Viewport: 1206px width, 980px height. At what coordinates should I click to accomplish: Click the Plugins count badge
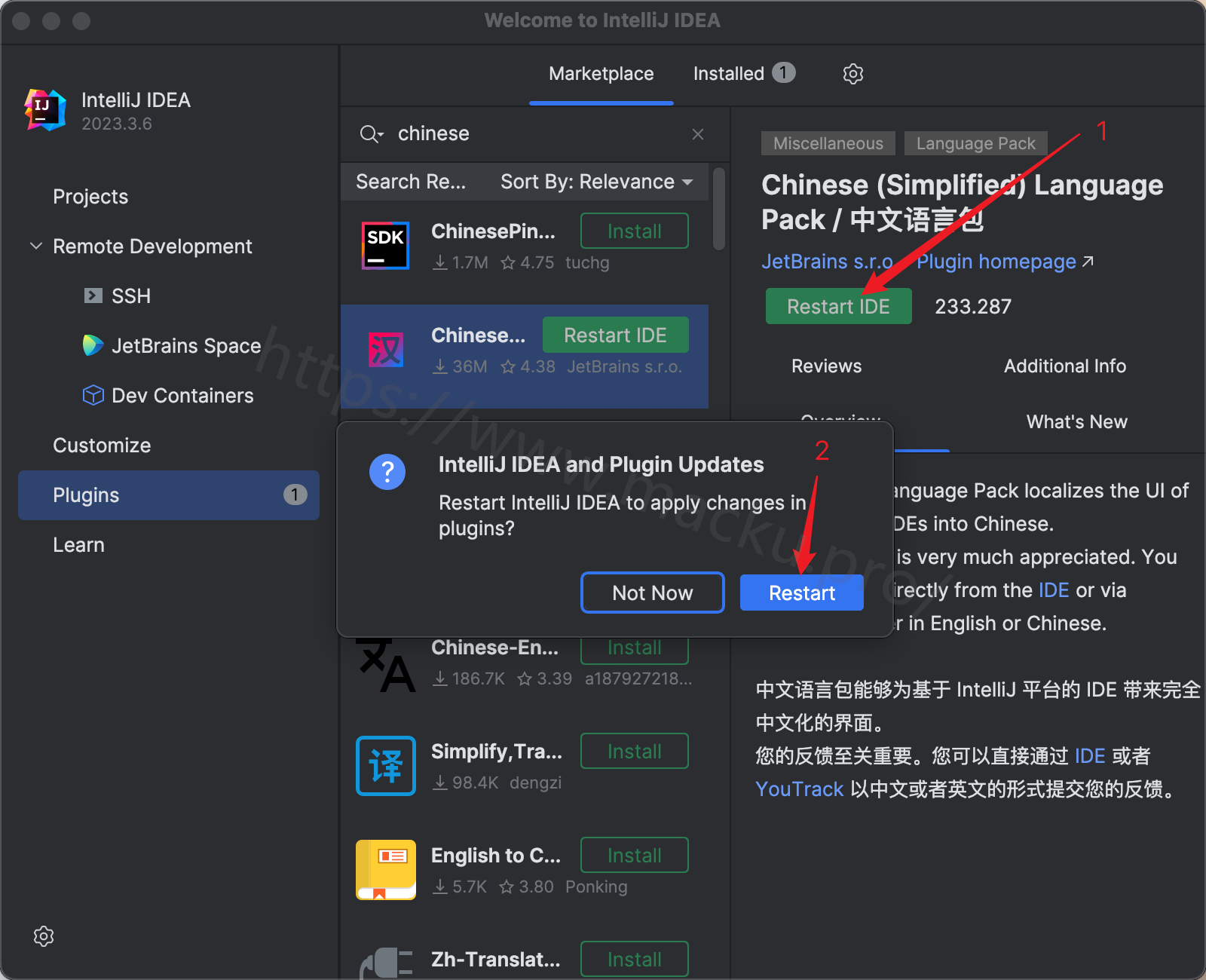[295, 495]
